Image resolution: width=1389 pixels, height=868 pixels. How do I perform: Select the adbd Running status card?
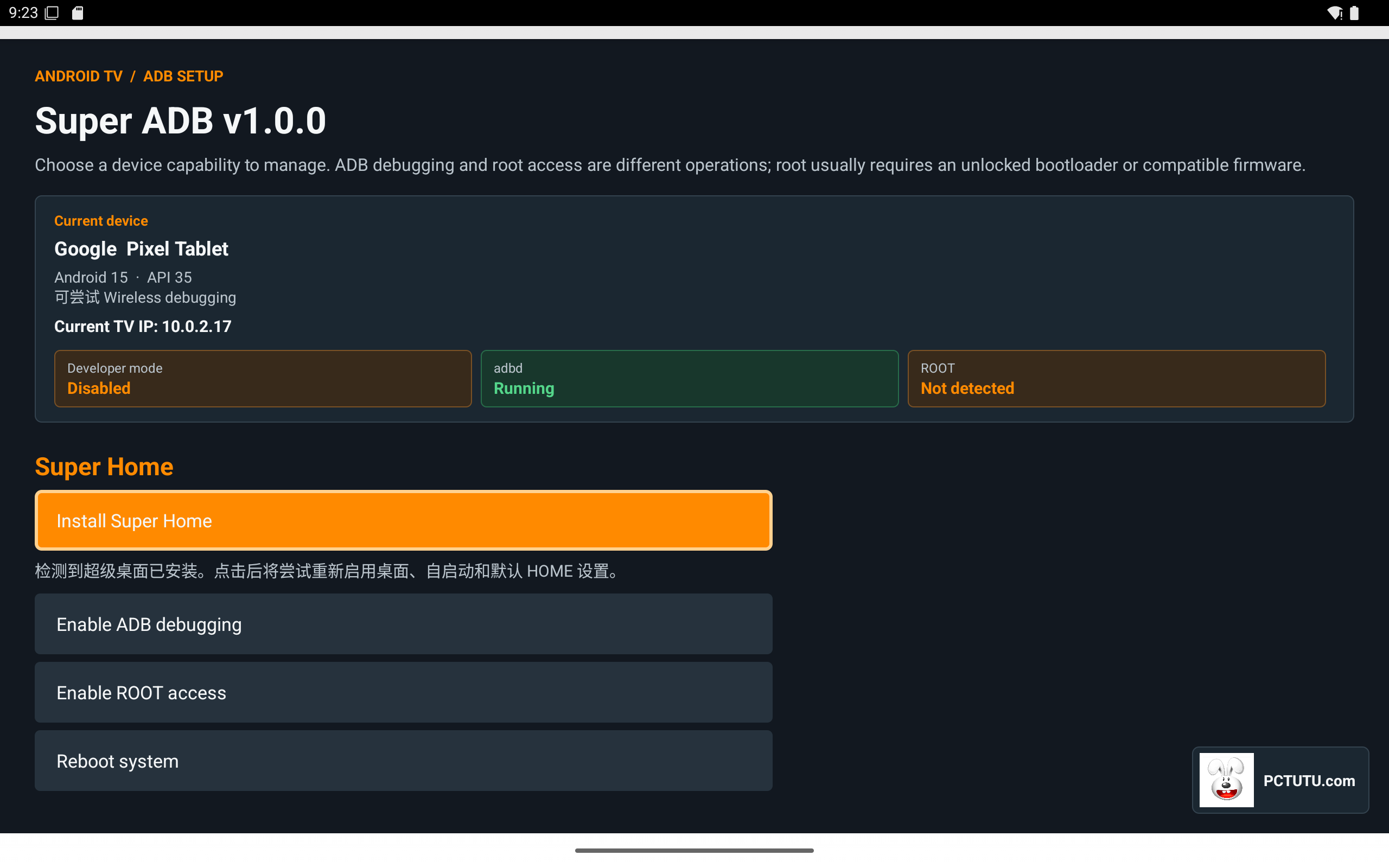click(689, 379)
